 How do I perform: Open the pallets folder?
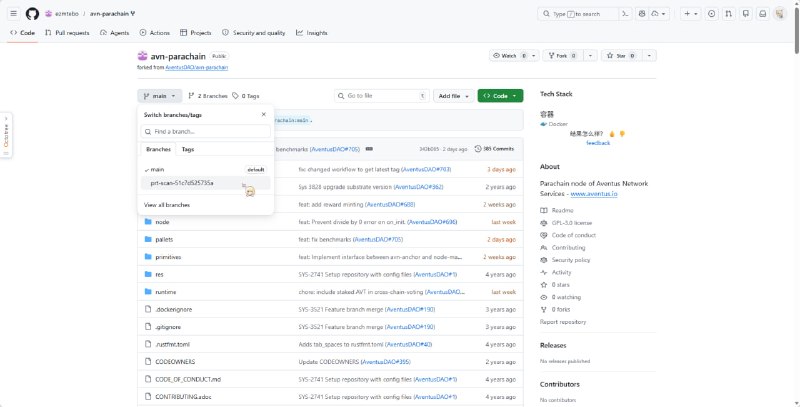[164, 239]
